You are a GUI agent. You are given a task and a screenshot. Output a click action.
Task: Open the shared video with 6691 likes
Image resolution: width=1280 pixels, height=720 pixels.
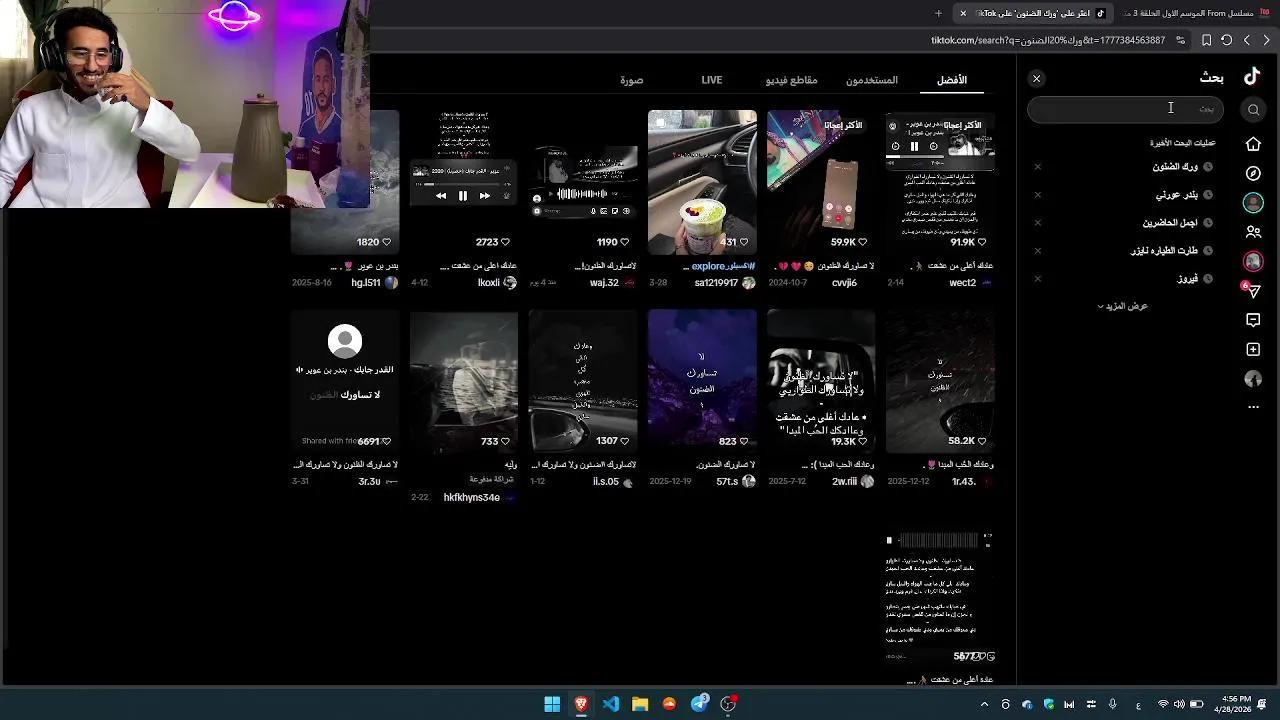pyautogui.click(x=345, y=381)
